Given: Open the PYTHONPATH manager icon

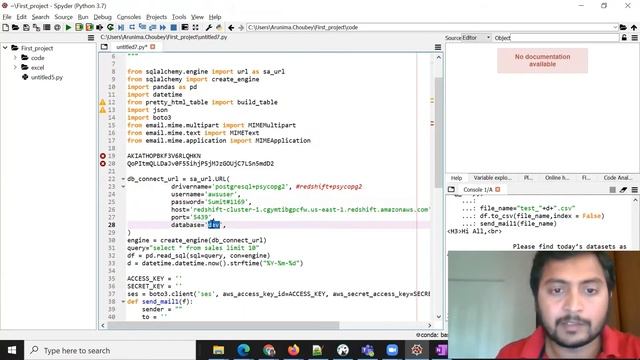Looking at the screenshot, I should (219, 27).
